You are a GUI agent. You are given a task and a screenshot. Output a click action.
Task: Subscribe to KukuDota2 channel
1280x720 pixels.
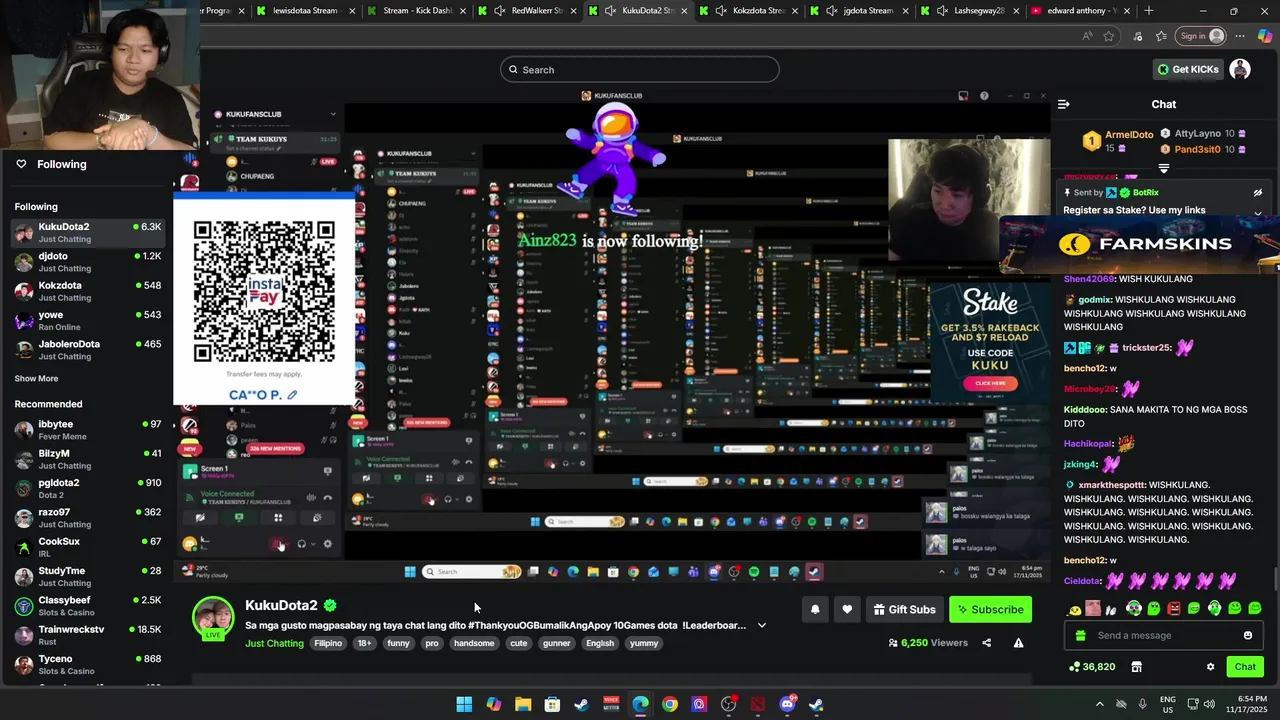990,609
